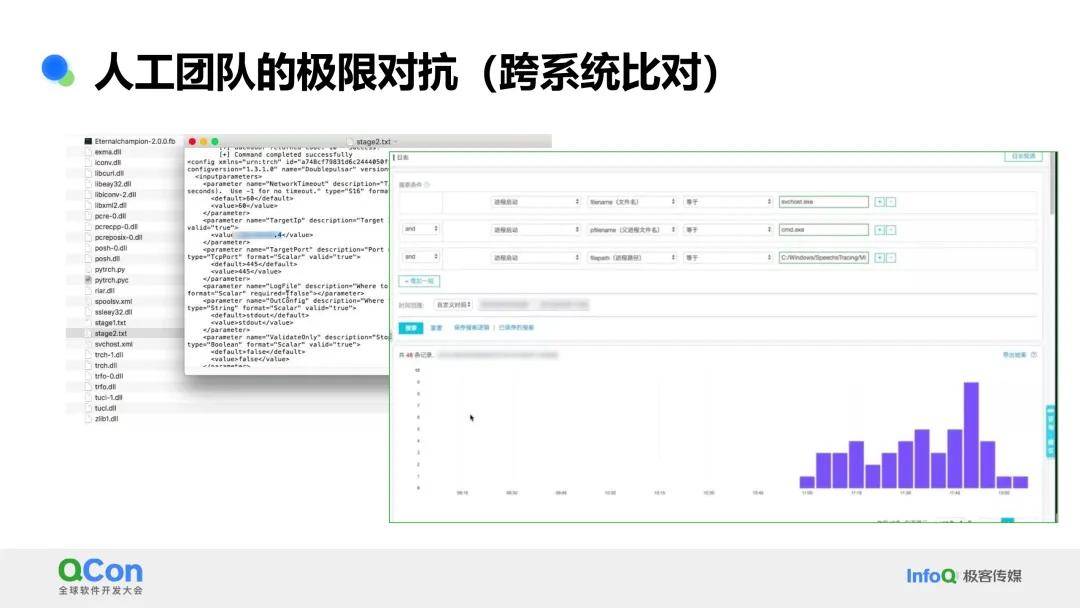Select svchost.xml in the file list

tap(114, 344)
